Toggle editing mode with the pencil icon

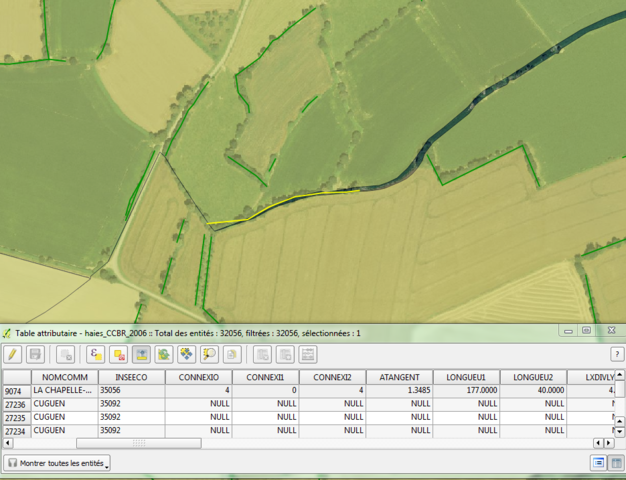[x=12, y=354]
